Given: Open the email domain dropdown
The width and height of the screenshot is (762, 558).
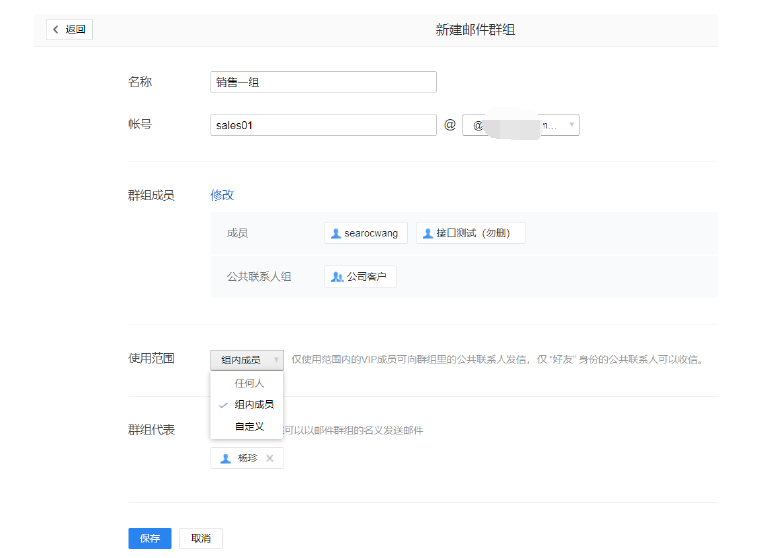Looking at the screenshot, I should coord(521,125).
